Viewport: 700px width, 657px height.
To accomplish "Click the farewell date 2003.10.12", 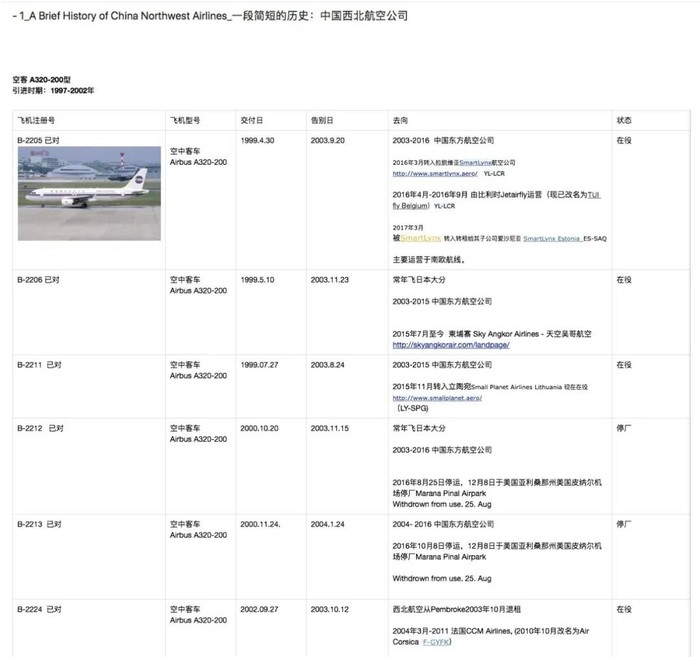I will point(330,609).
